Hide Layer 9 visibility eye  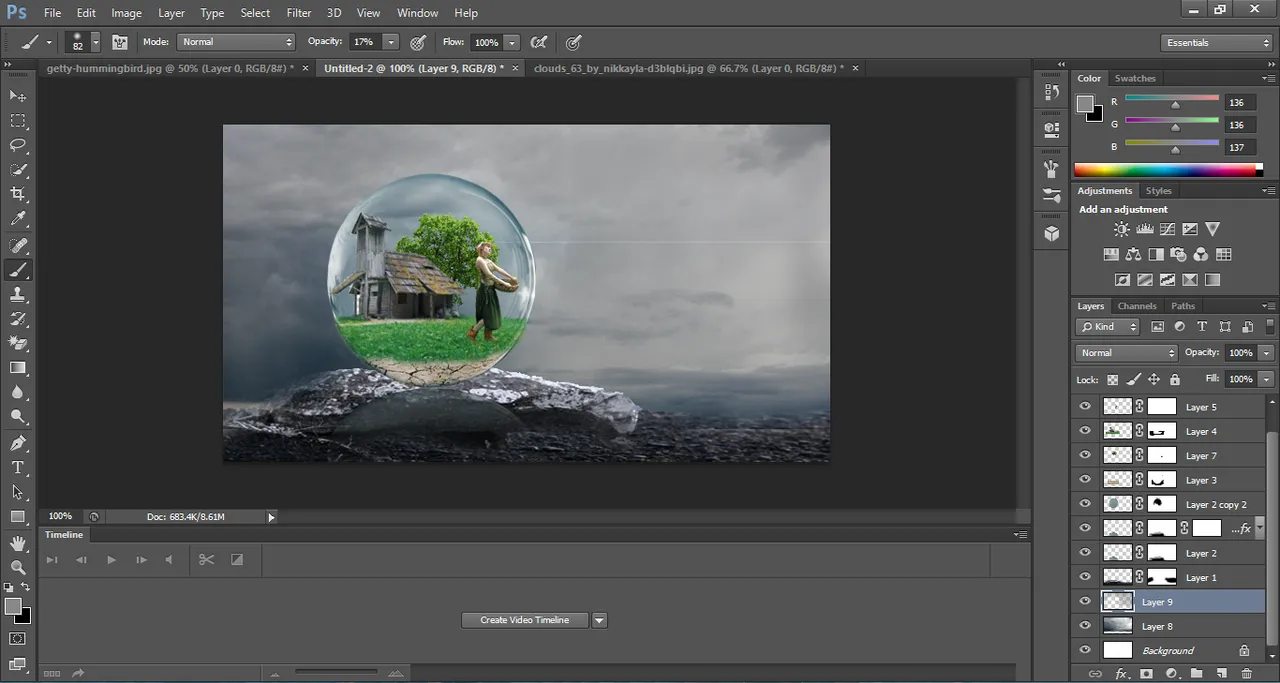tap(1085, 601)
